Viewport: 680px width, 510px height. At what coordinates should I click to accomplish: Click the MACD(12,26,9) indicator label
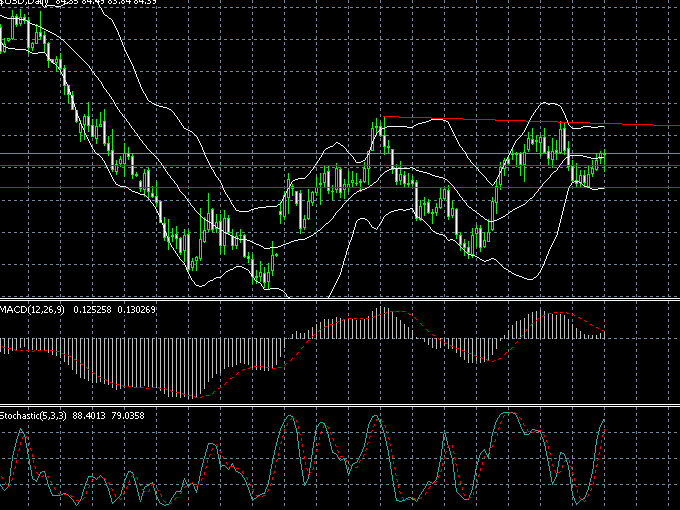pyautogui.click(x=32, y=310)
